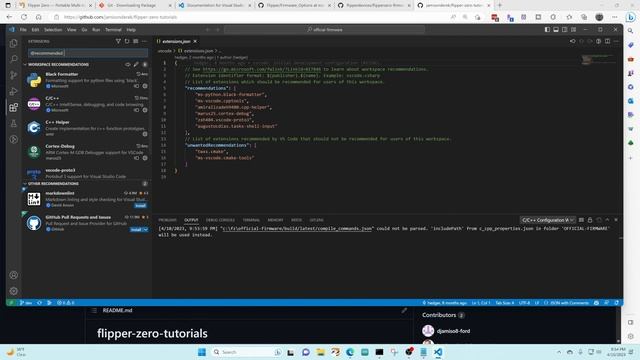Image resolution: width=640 pixels, height=360 pixels.
Task: Open the Manage gear in the activity bar
Action: pos(13,291)
